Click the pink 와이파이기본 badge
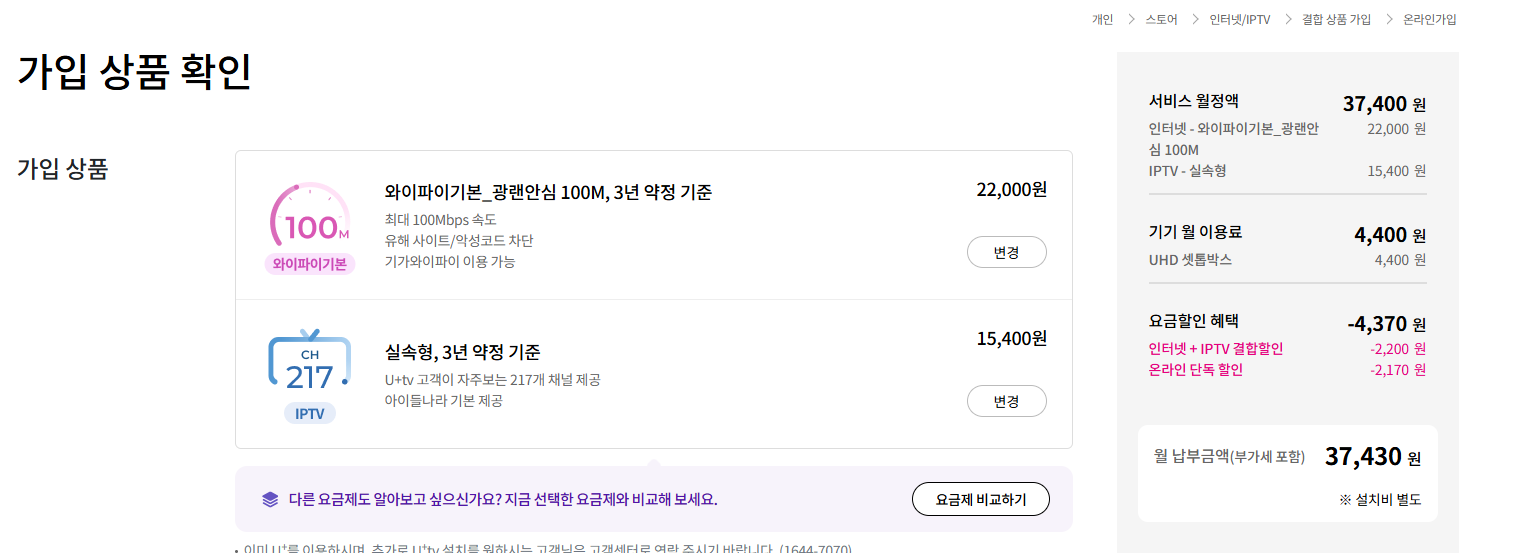Image resolution: width=1537 pixels, height=553 pixels. [310, 264]
